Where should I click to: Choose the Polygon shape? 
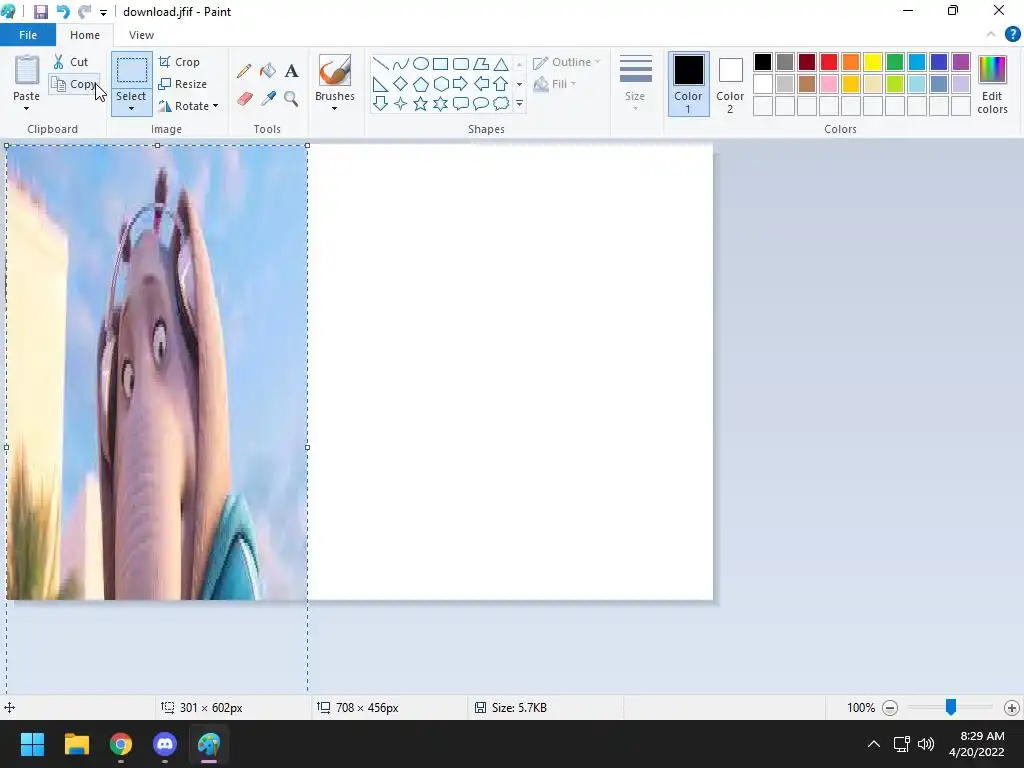click(x=481, y=63)
